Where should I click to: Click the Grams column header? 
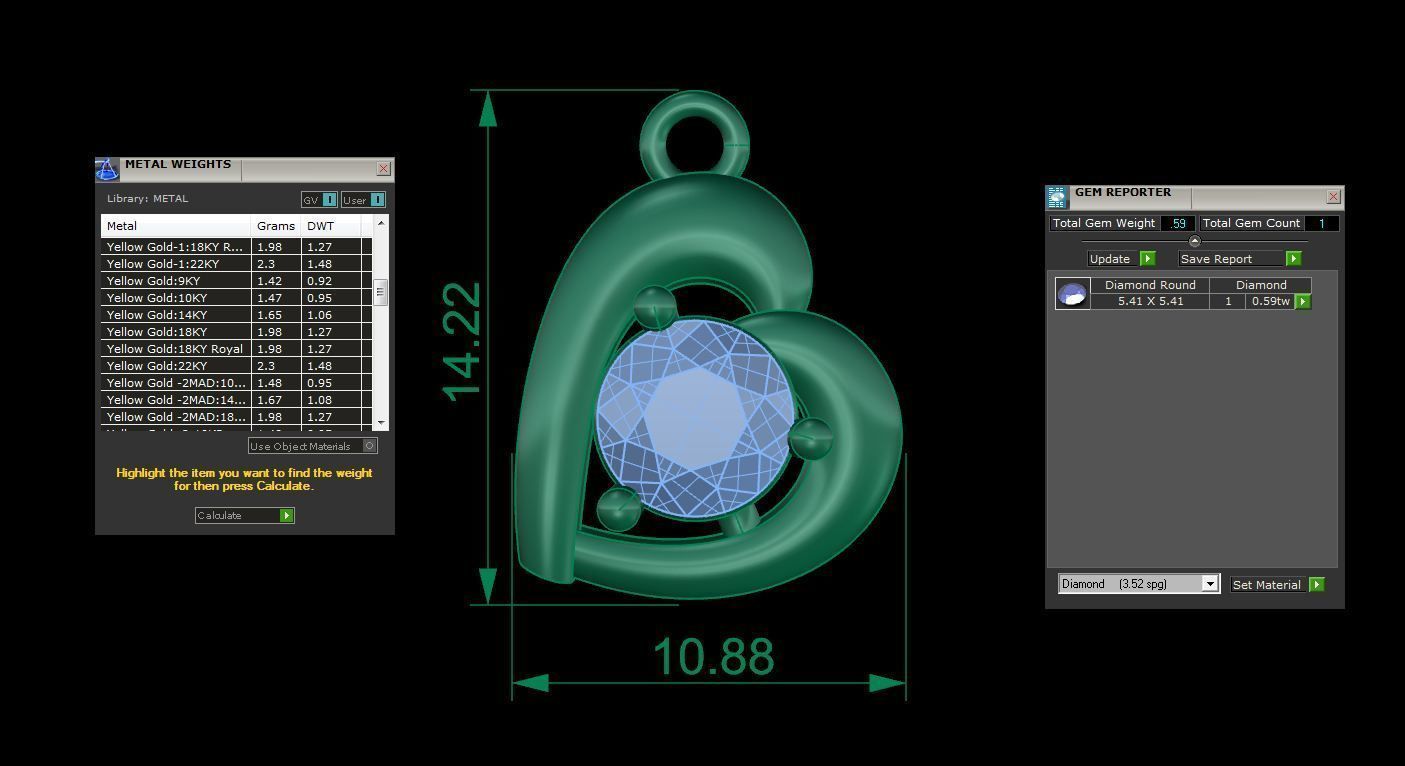coord(276,226)
